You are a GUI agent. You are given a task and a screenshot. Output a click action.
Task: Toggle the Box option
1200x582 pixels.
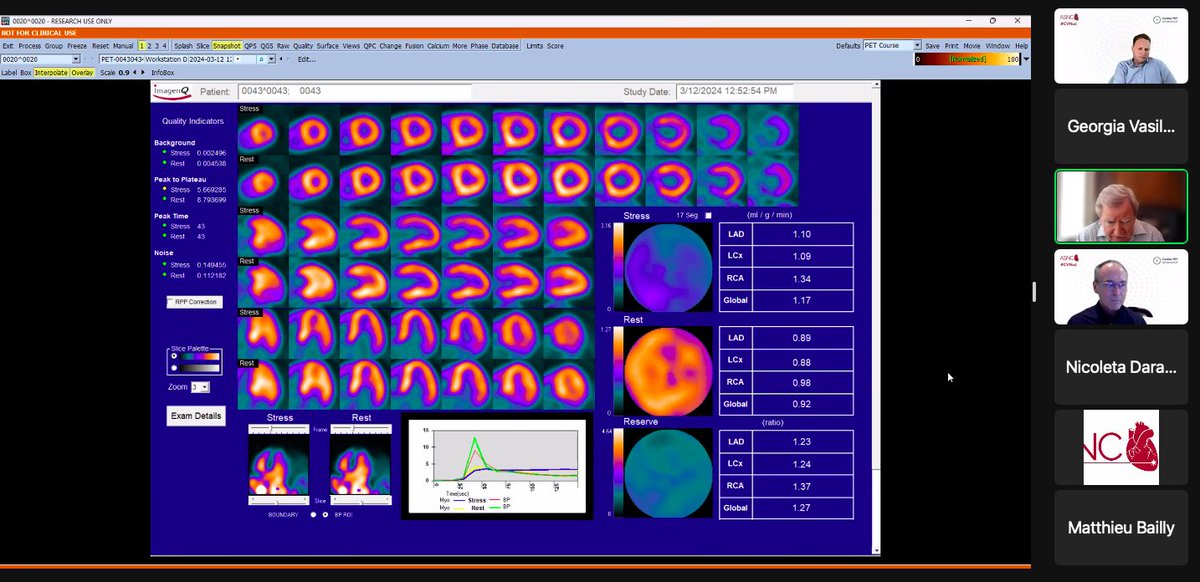point(26,72)
